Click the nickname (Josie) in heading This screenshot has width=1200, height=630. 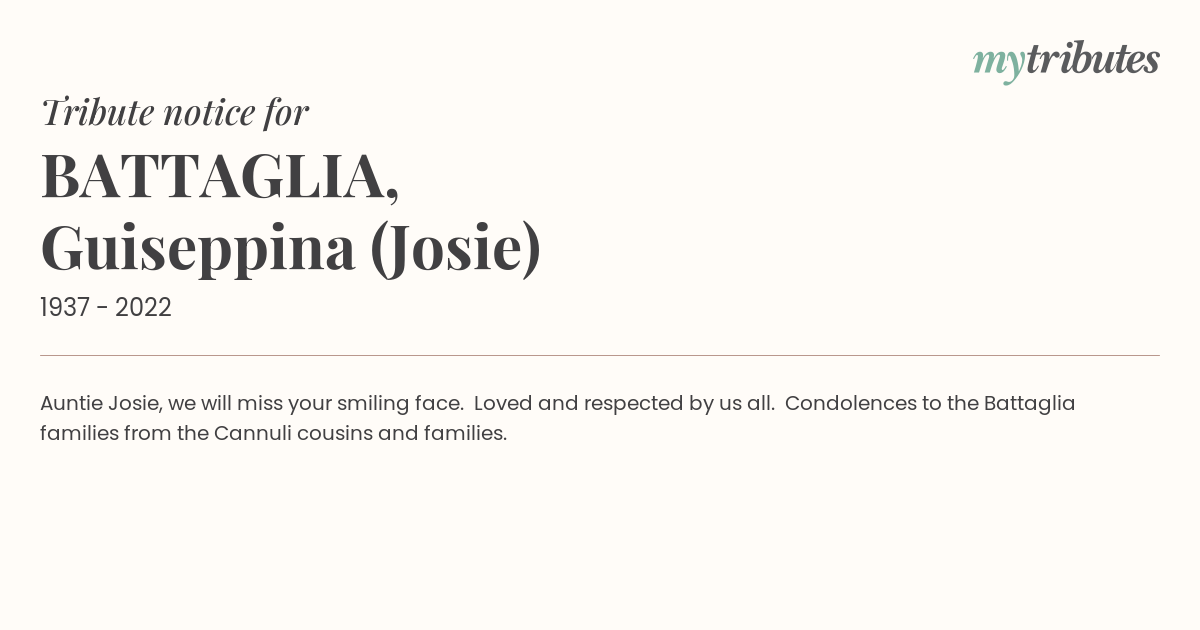(x=455, y=249)
